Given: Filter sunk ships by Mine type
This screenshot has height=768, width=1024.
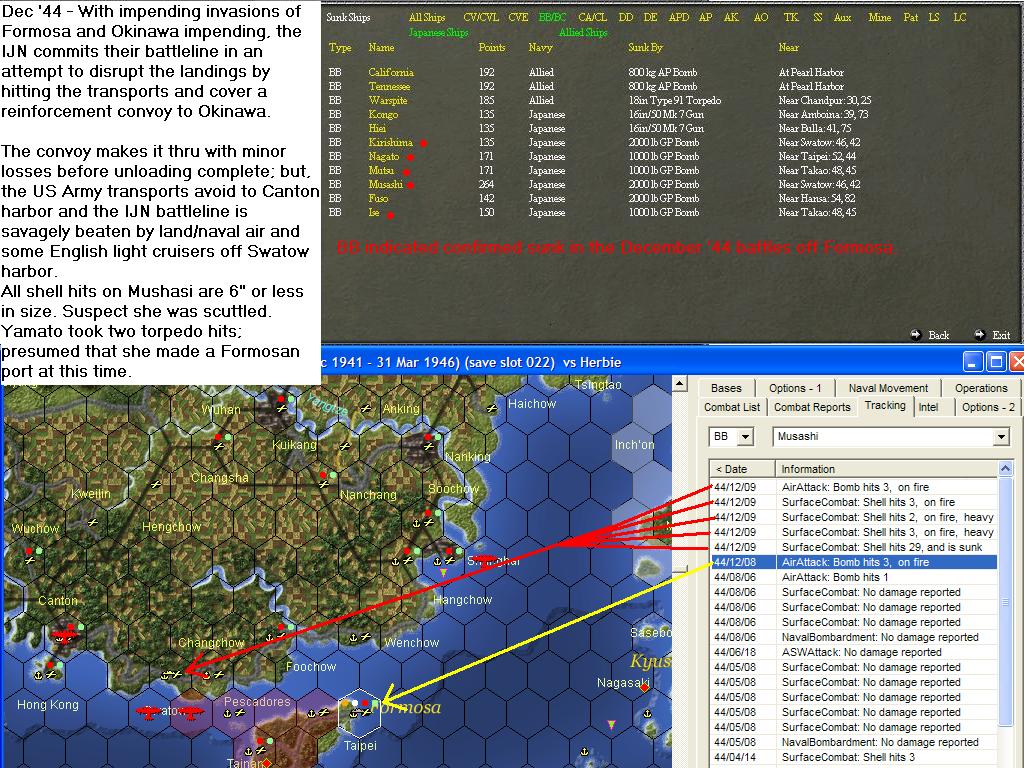Looking at the screenshot, I should (x=880, y=18).
